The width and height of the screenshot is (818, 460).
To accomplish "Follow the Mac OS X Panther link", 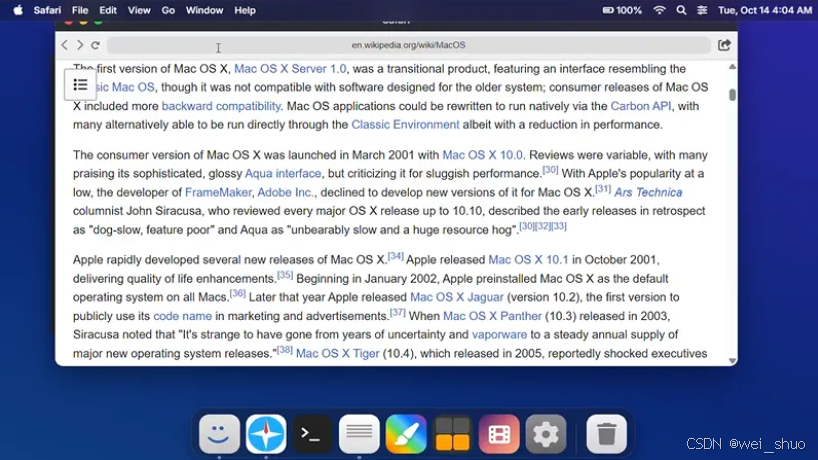I will 492,316.
